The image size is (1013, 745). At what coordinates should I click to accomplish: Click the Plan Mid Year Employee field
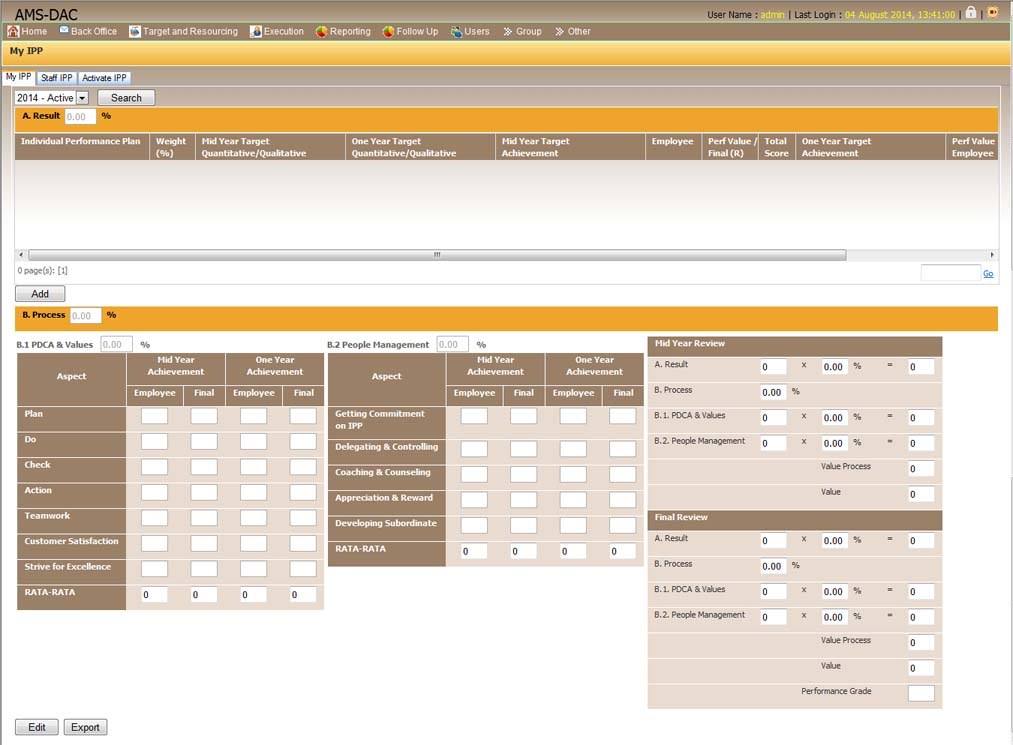[x=154, y=416]
